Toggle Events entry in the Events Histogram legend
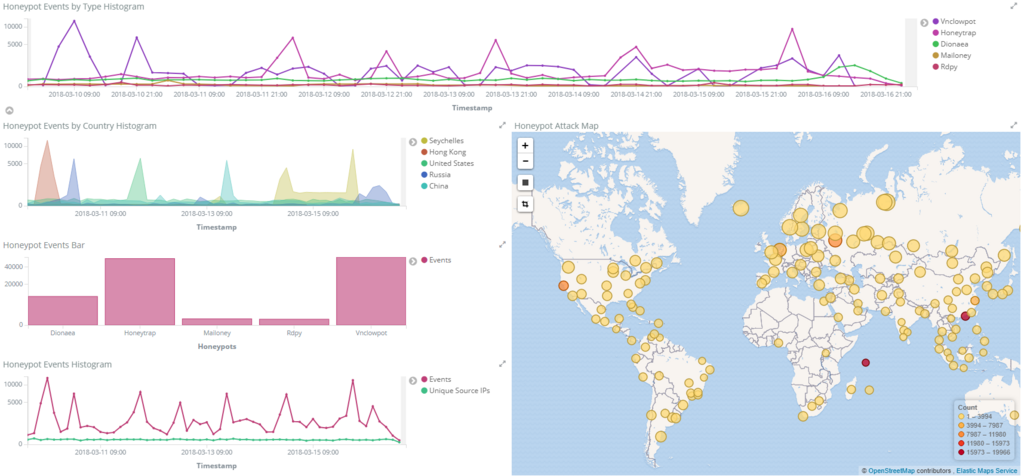This screenshot has width=1024, height=476. point(436,379)
